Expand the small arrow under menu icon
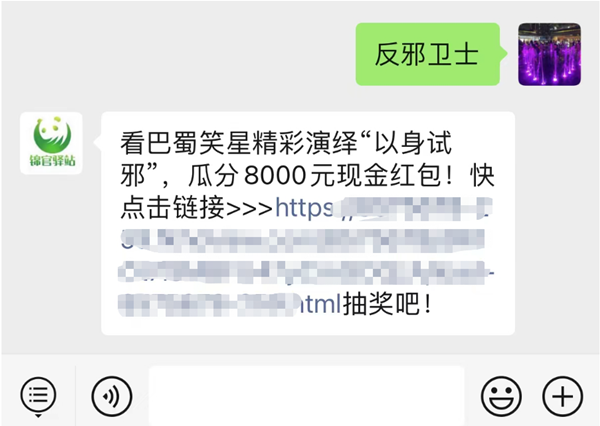 click(x=38, y=416)
